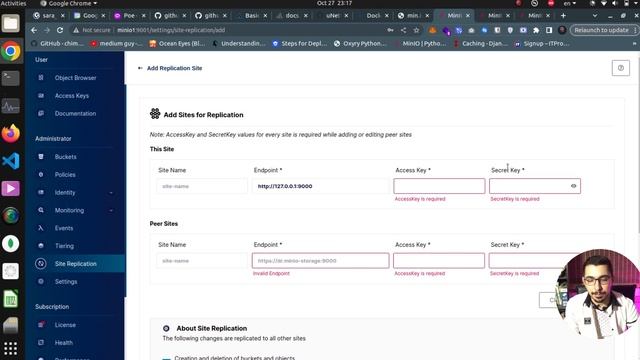640x360 pixels.
Task: Open Access Keys page
Action: point(71,96)
